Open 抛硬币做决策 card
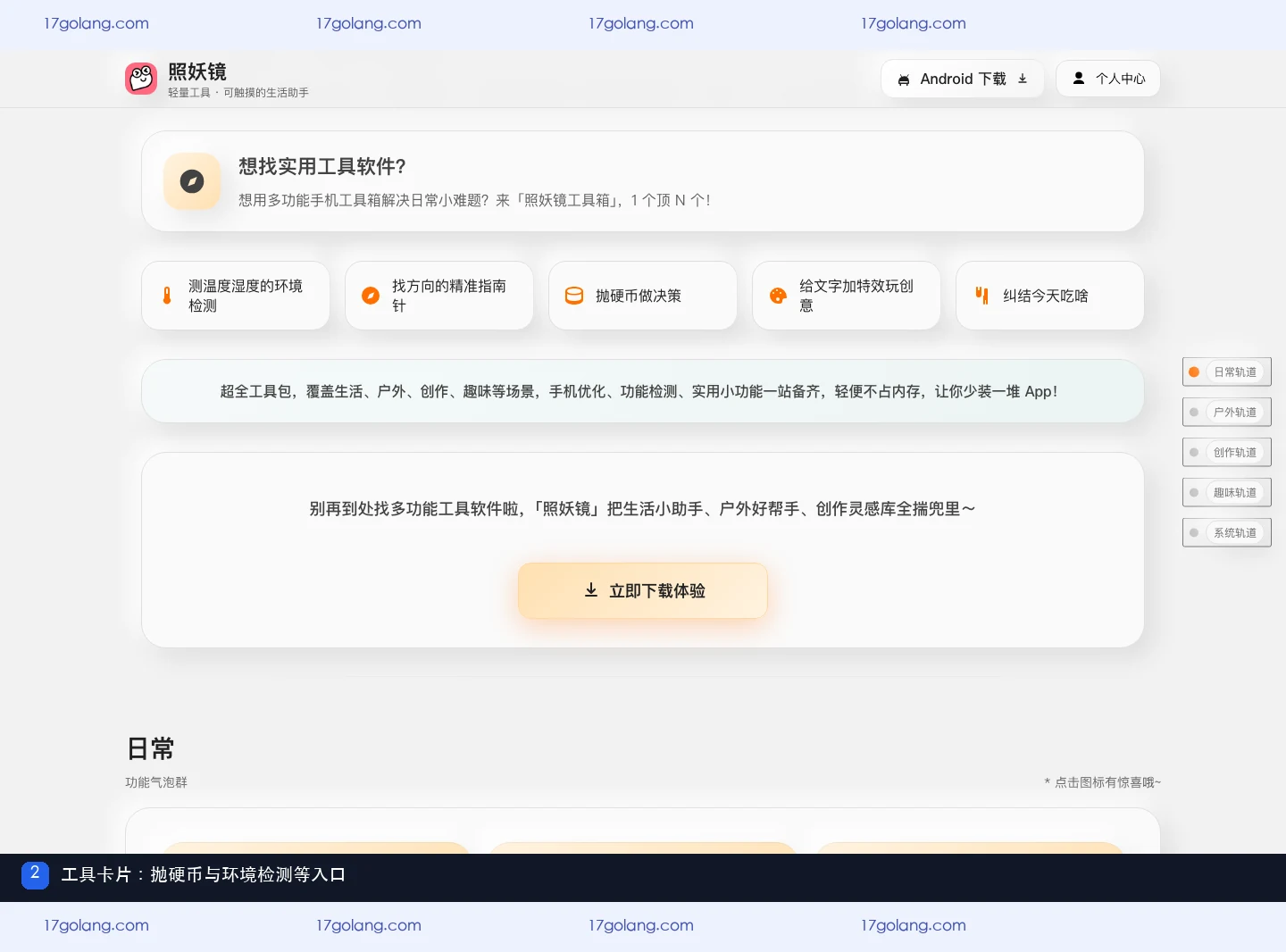The height and width of the screenshot is (952, 1286). 643,296
